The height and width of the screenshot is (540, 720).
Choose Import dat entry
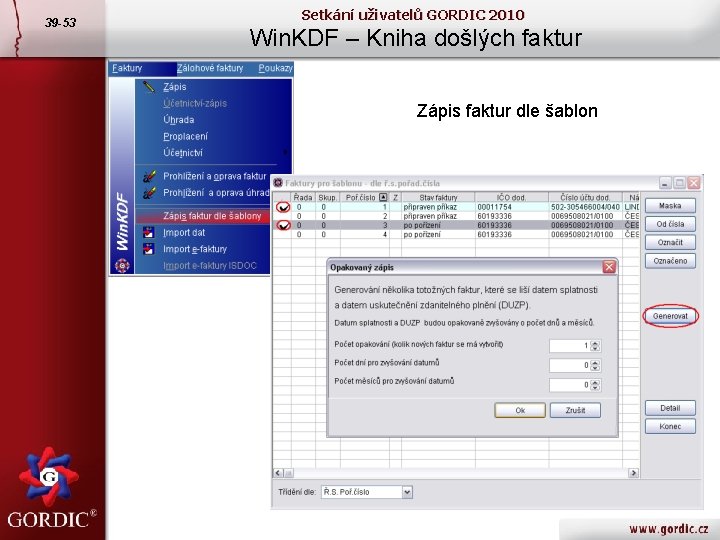click(x=184, y=233)
